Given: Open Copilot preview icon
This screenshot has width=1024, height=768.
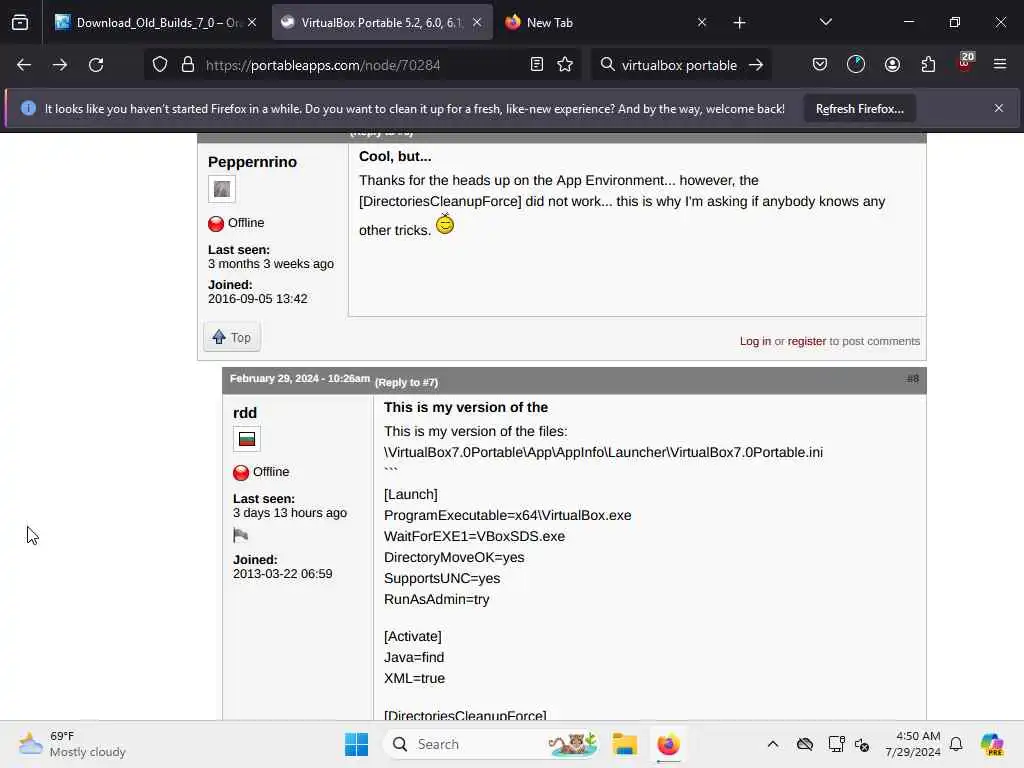Looking at the screenshot, I should coord(992,744).
